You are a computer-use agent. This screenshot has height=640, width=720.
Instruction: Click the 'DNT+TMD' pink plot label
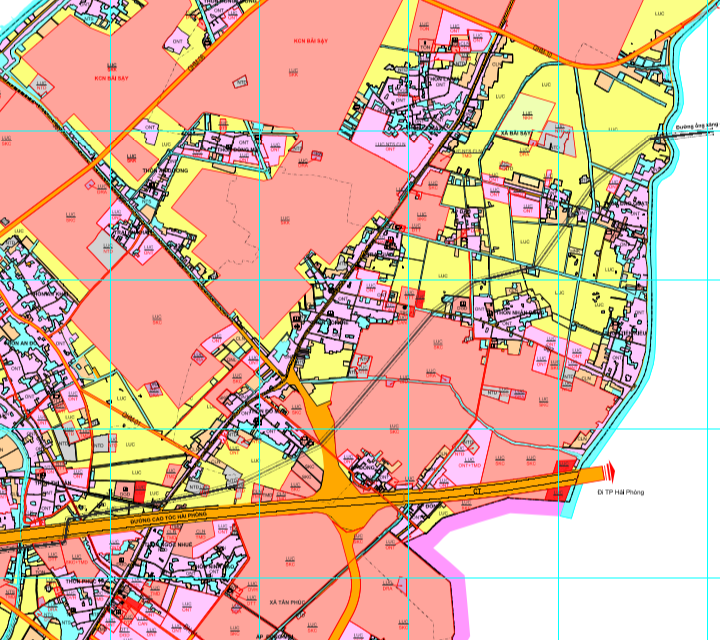468,465
